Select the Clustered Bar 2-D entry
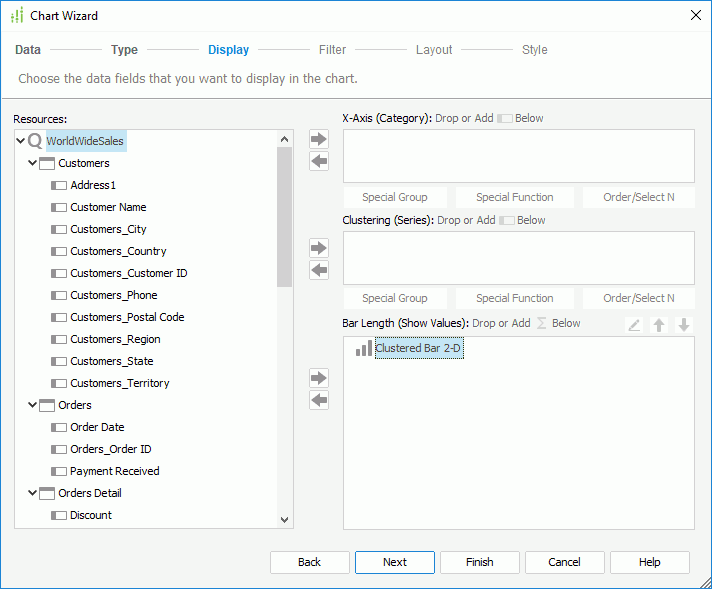 click(419, 348)
